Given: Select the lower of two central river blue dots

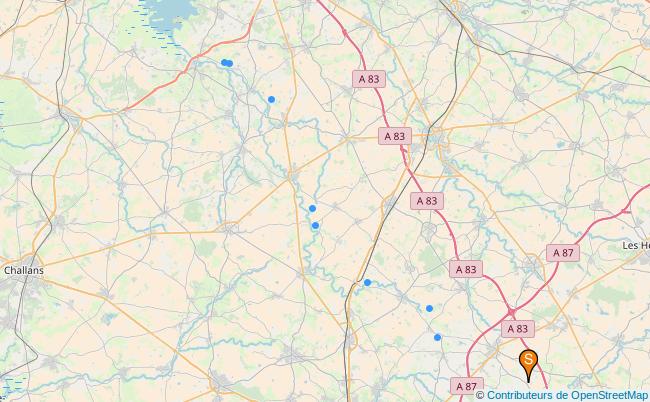Looking at the screenshot, I should coord(315,225).
